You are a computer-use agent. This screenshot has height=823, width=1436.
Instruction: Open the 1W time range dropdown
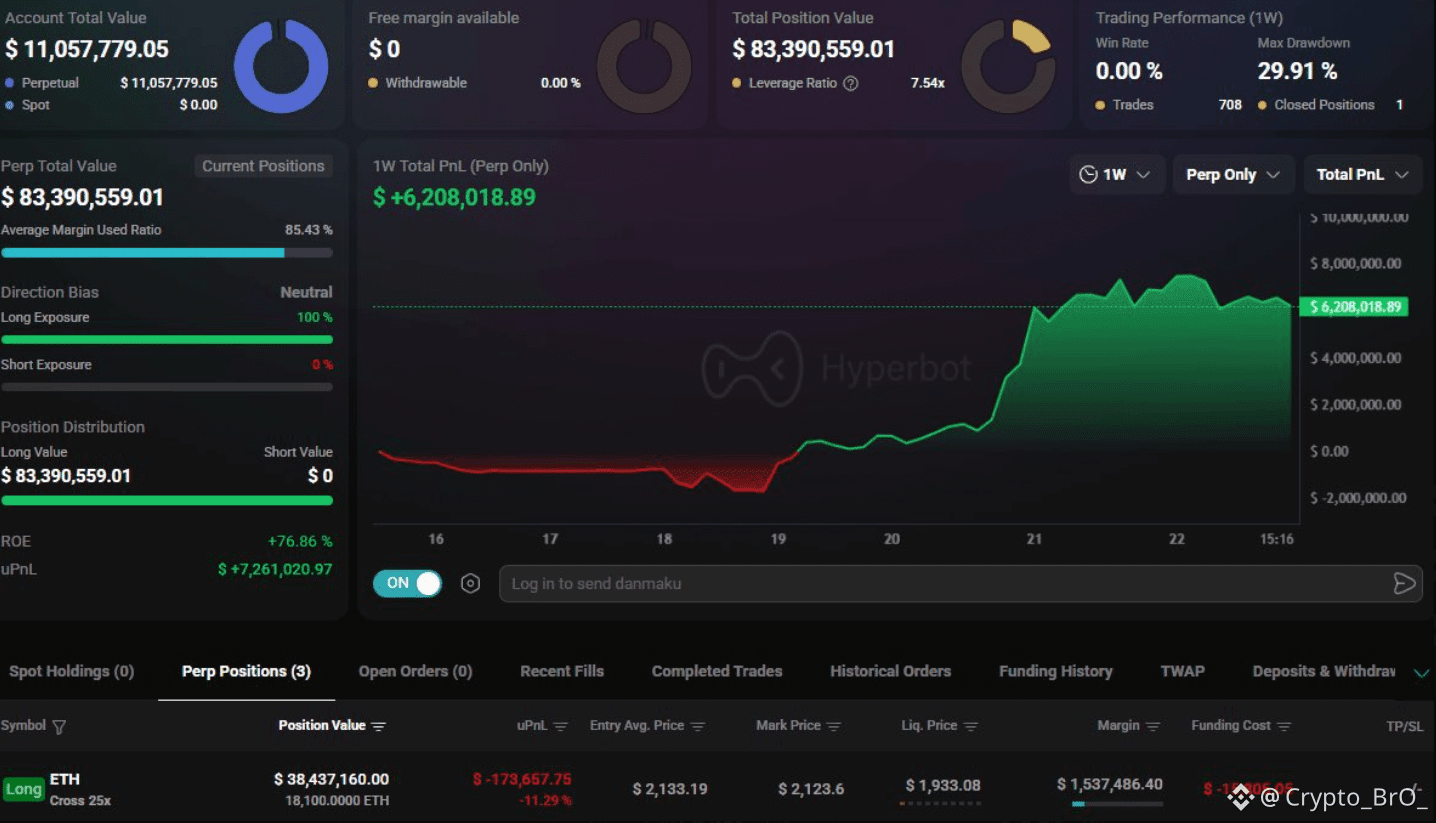(1116, 174)
